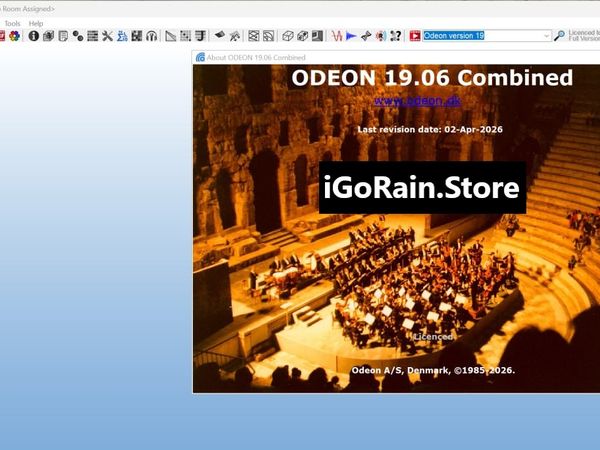Click the red waveform icon
This screenshot has width=600, height=450.
(335, 36)
